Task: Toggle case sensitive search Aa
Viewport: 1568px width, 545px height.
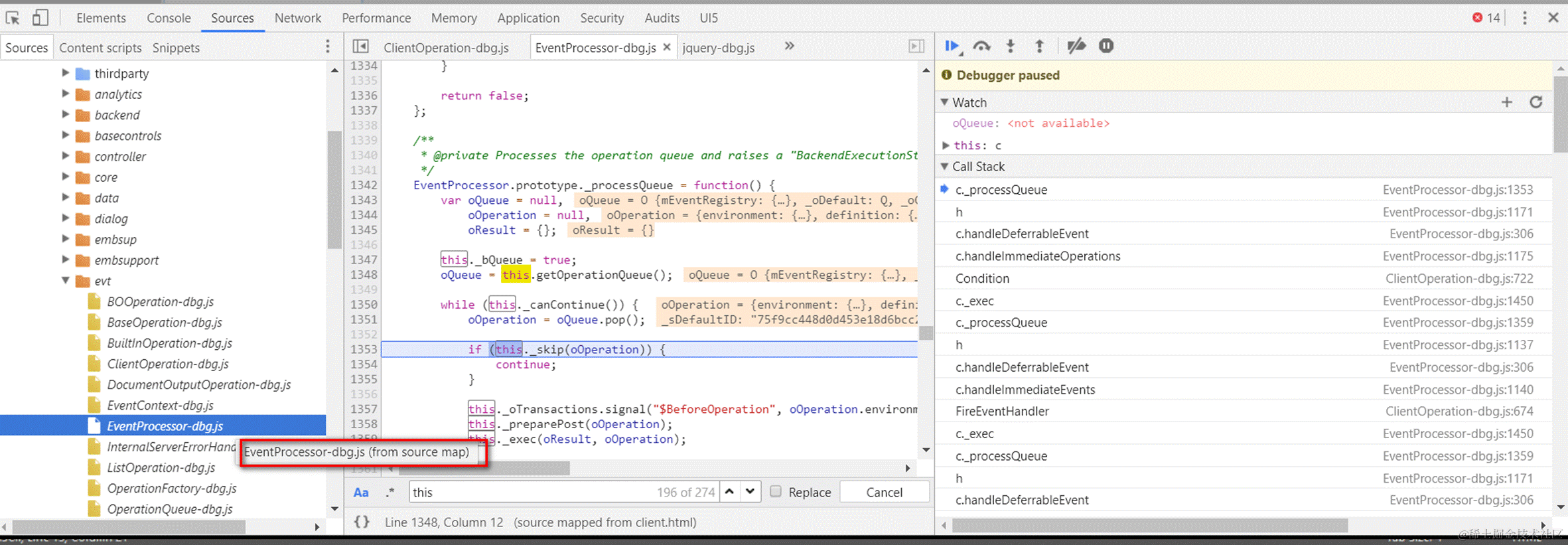Action: 361,493
